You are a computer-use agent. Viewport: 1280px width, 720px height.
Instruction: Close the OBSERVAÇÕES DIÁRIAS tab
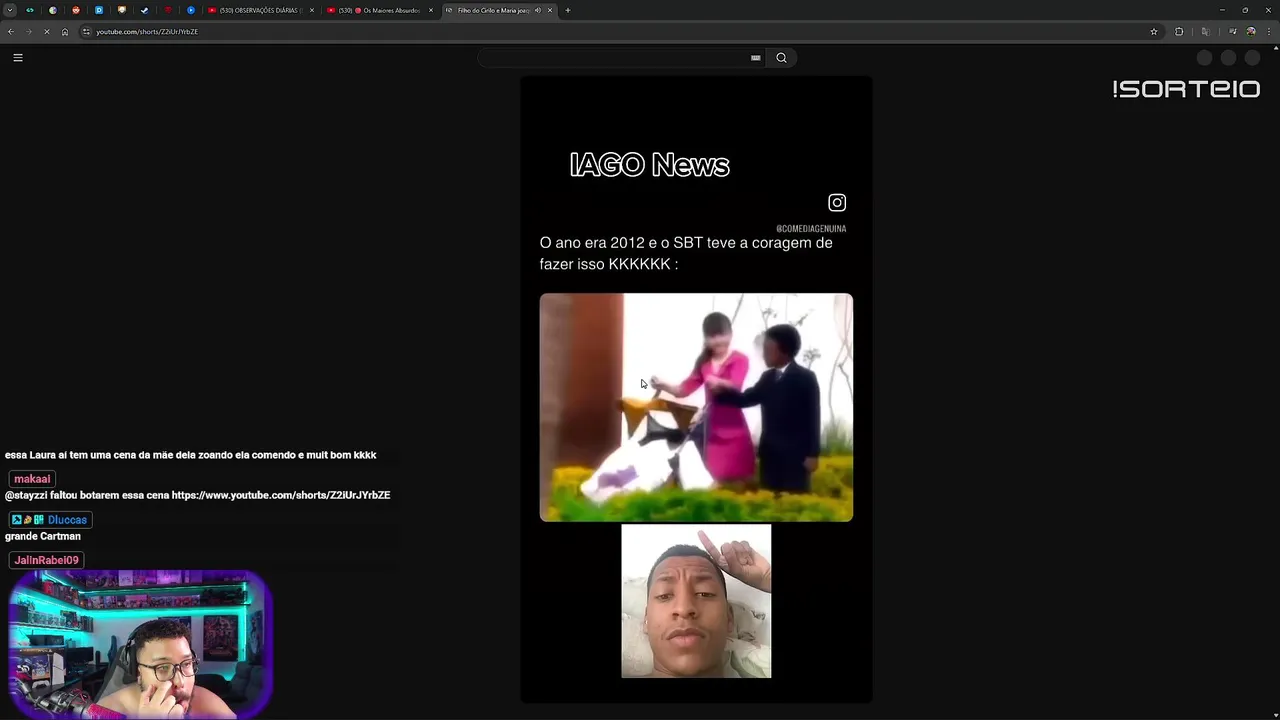pyautogui.click(x=312, y=10)
